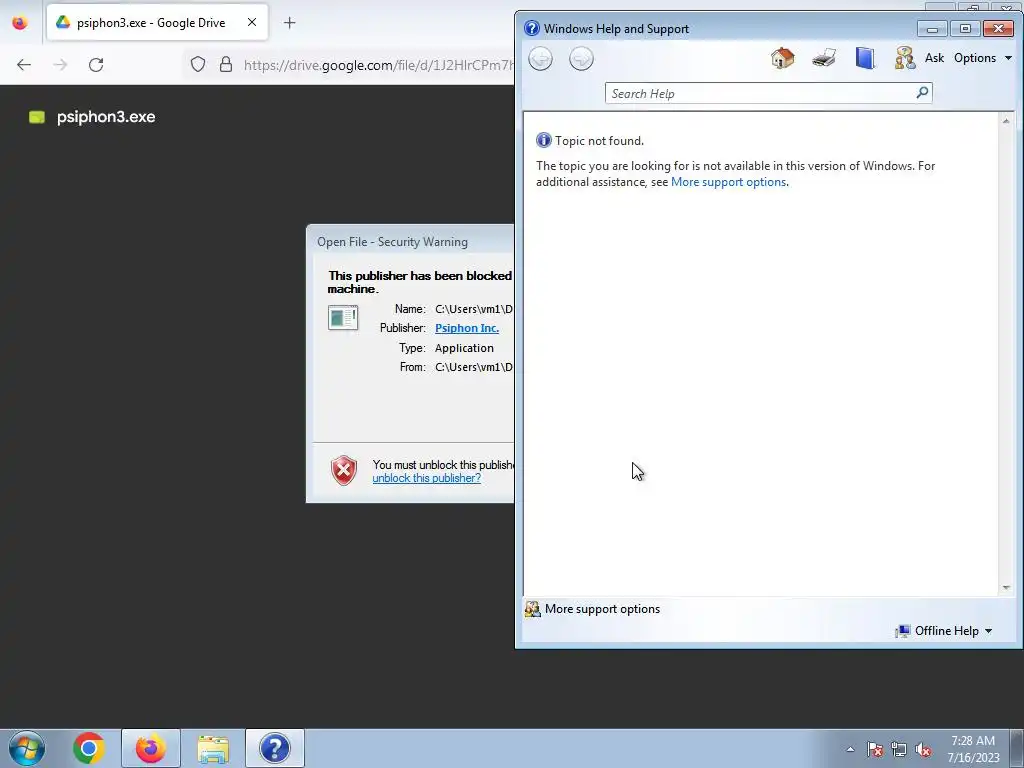Go back in Firefox browser
Viewport: 1024px width, 768px height.
click(24, 65)
